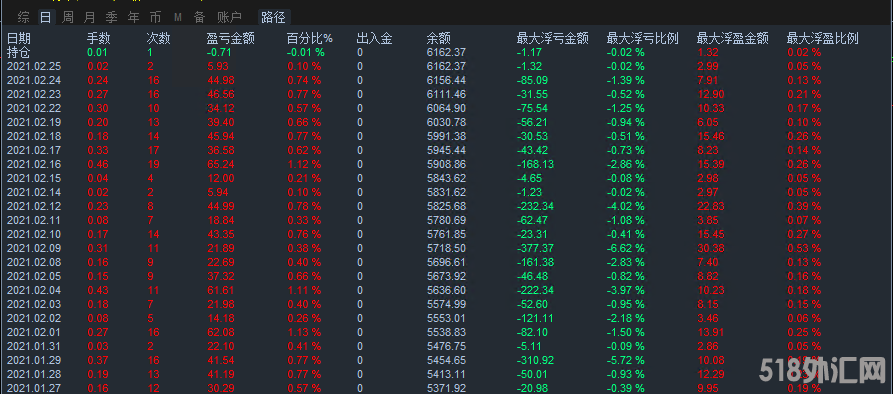Select the 2021.02.09 date row
Image resolution: width=893 pixels, height=394 pixels.
pos(446,248)
